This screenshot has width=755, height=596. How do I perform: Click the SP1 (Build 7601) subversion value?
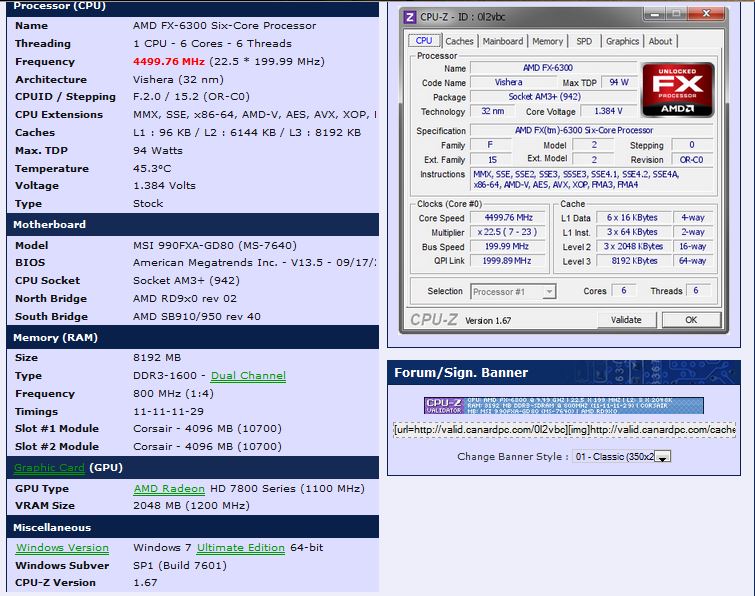180,566
